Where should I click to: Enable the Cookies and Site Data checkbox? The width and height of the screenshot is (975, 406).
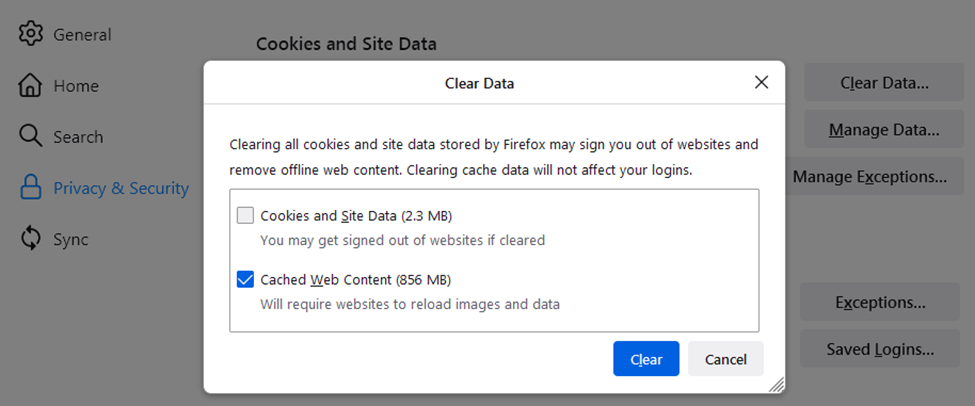[x=245, y=215]
